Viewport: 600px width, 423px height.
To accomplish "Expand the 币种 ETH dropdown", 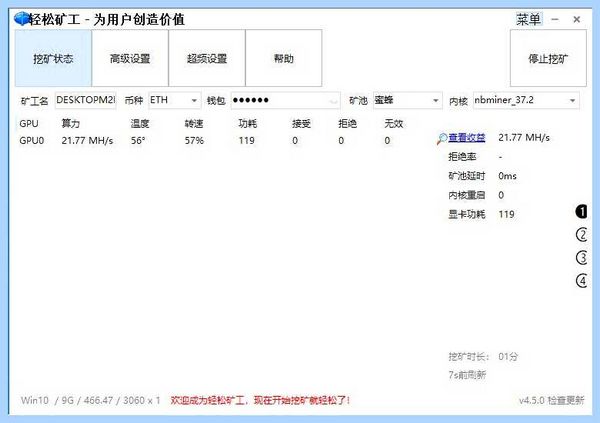I will 174,100.
